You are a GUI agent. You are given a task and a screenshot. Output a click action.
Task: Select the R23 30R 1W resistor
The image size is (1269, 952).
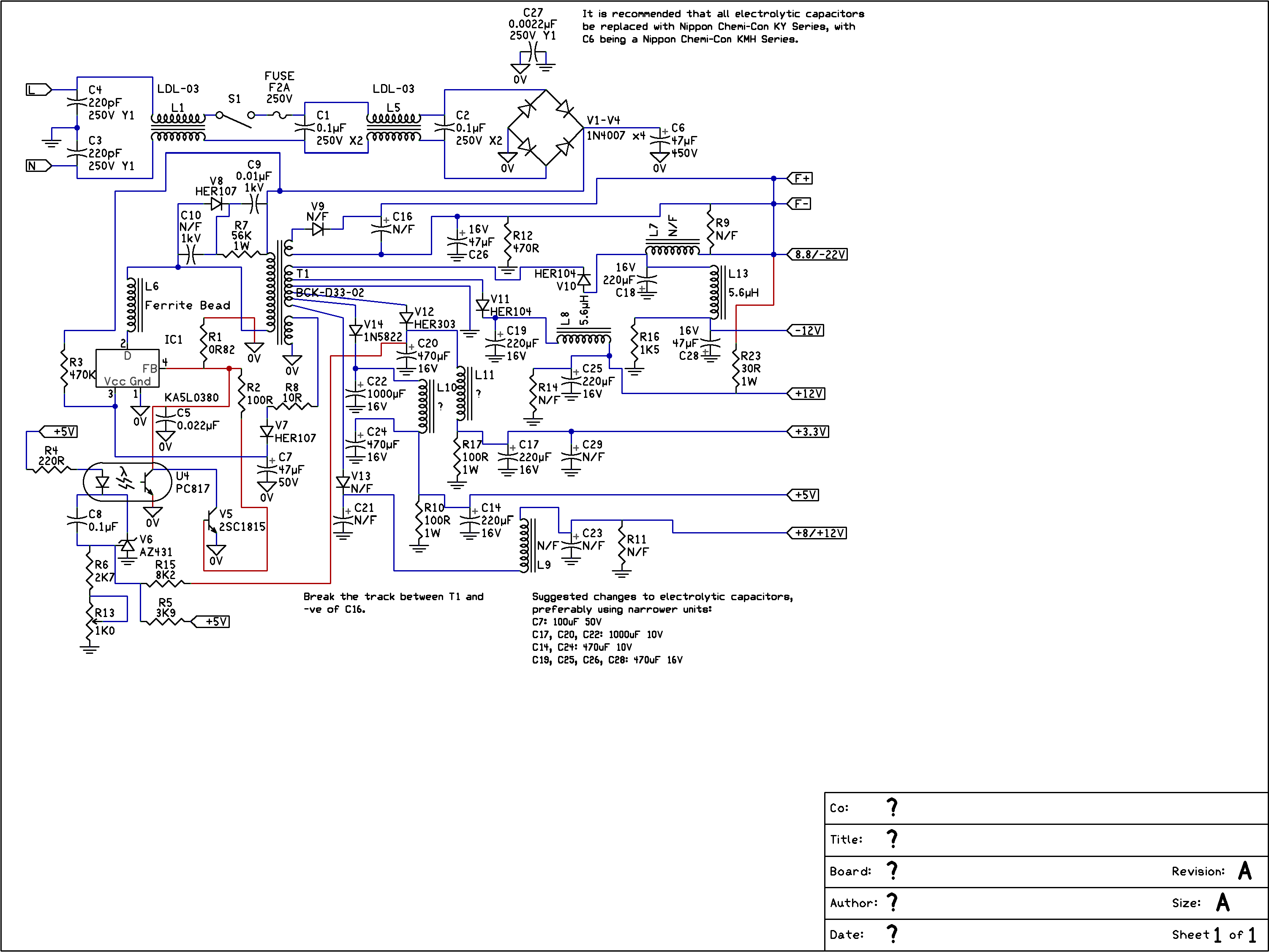736,368
